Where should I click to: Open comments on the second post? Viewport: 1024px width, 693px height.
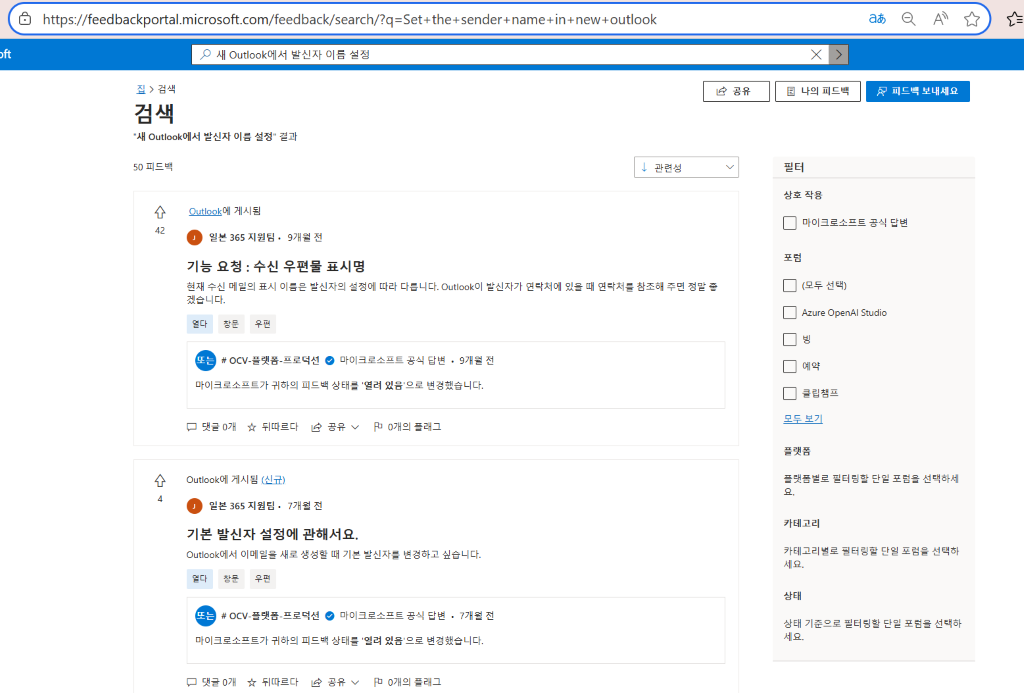click(212, 682)
